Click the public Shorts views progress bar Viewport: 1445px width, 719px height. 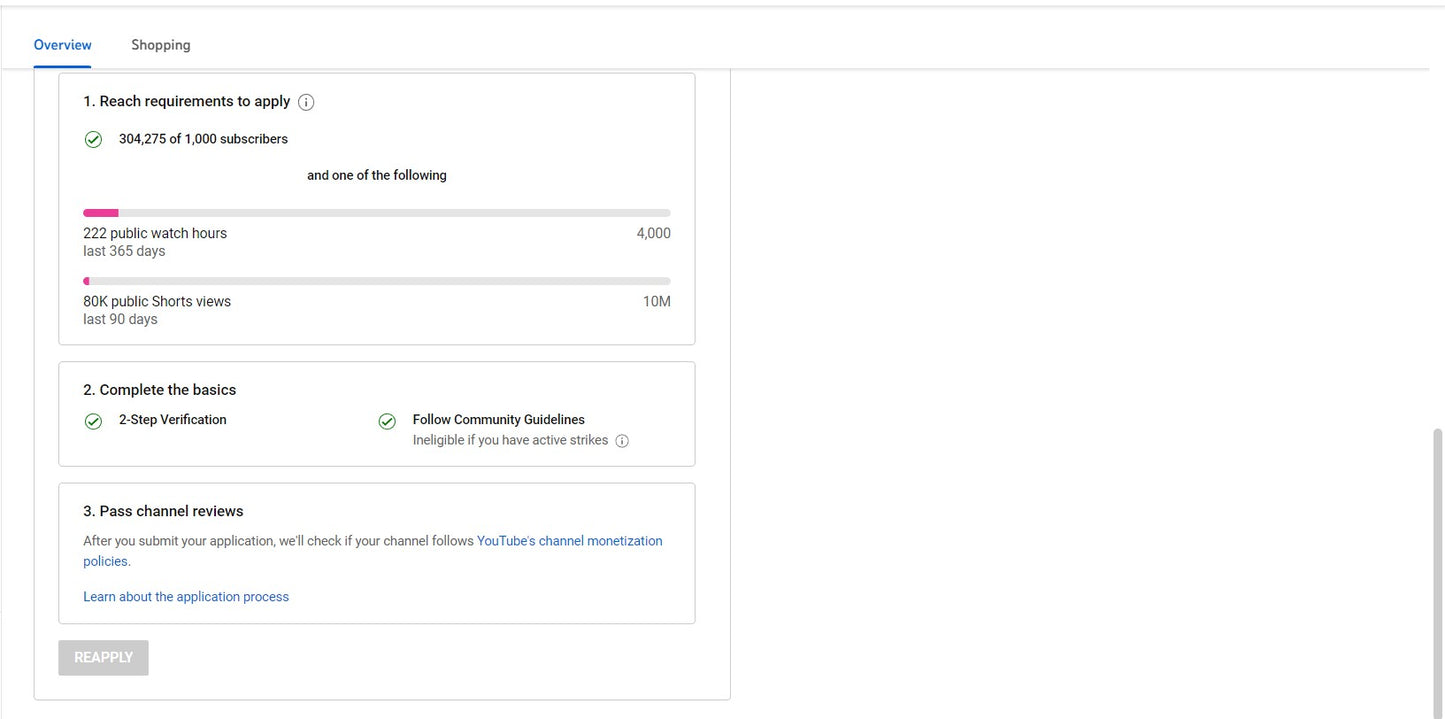pos(376,281)
